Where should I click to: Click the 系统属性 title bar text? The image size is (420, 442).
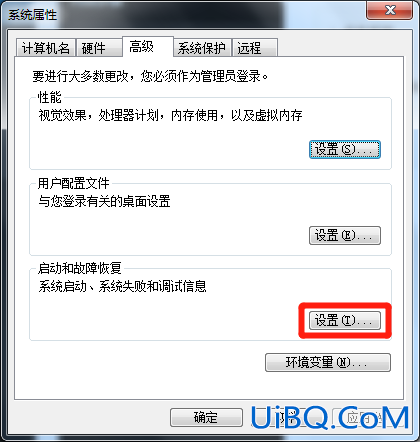click(x=32, y=15)
